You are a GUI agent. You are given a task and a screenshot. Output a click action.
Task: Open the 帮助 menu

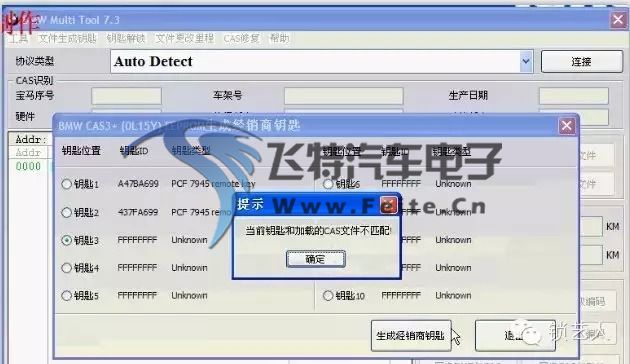(279, 39)
